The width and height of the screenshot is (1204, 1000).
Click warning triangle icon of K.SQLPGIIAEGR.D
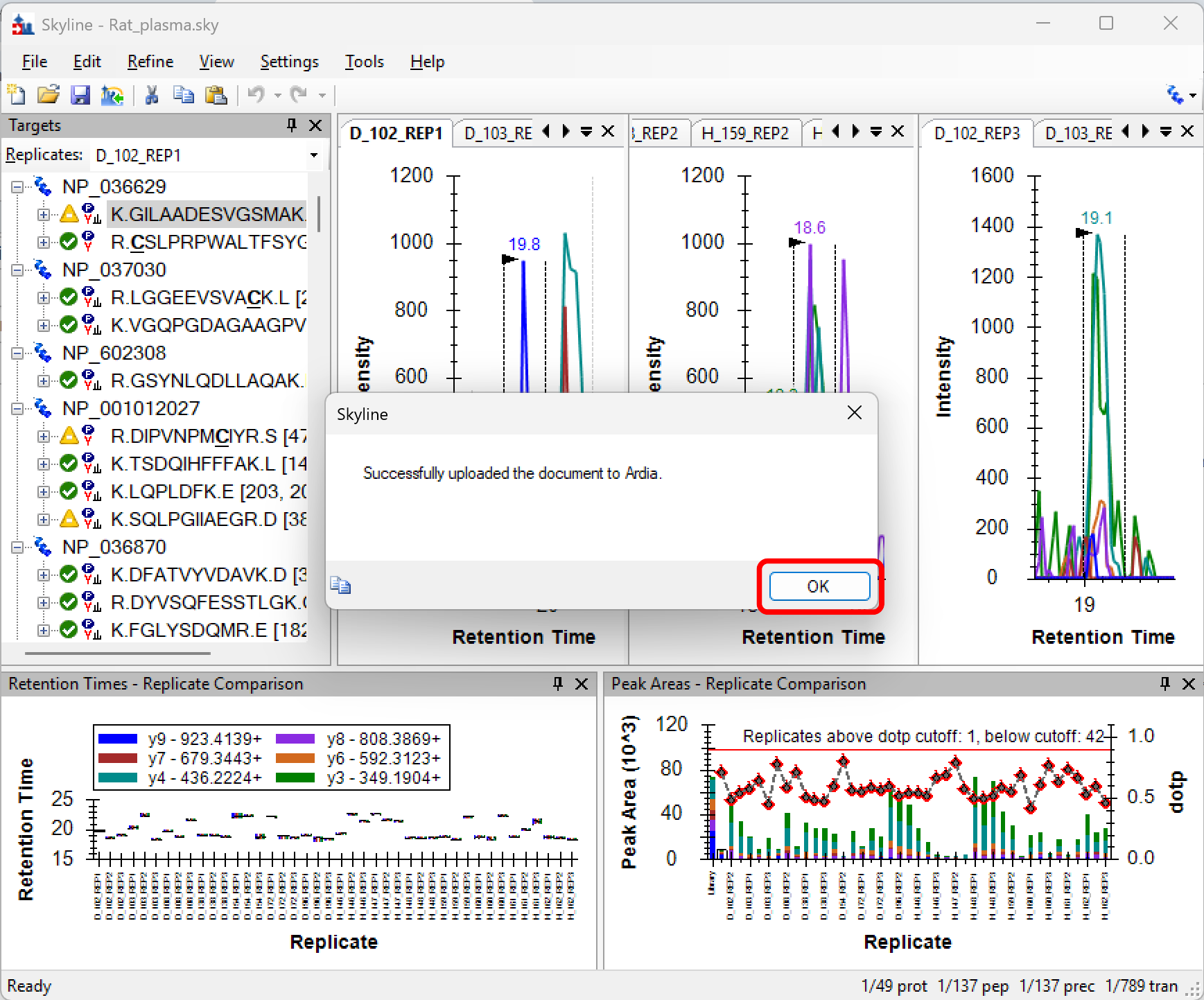pos(69,518)
